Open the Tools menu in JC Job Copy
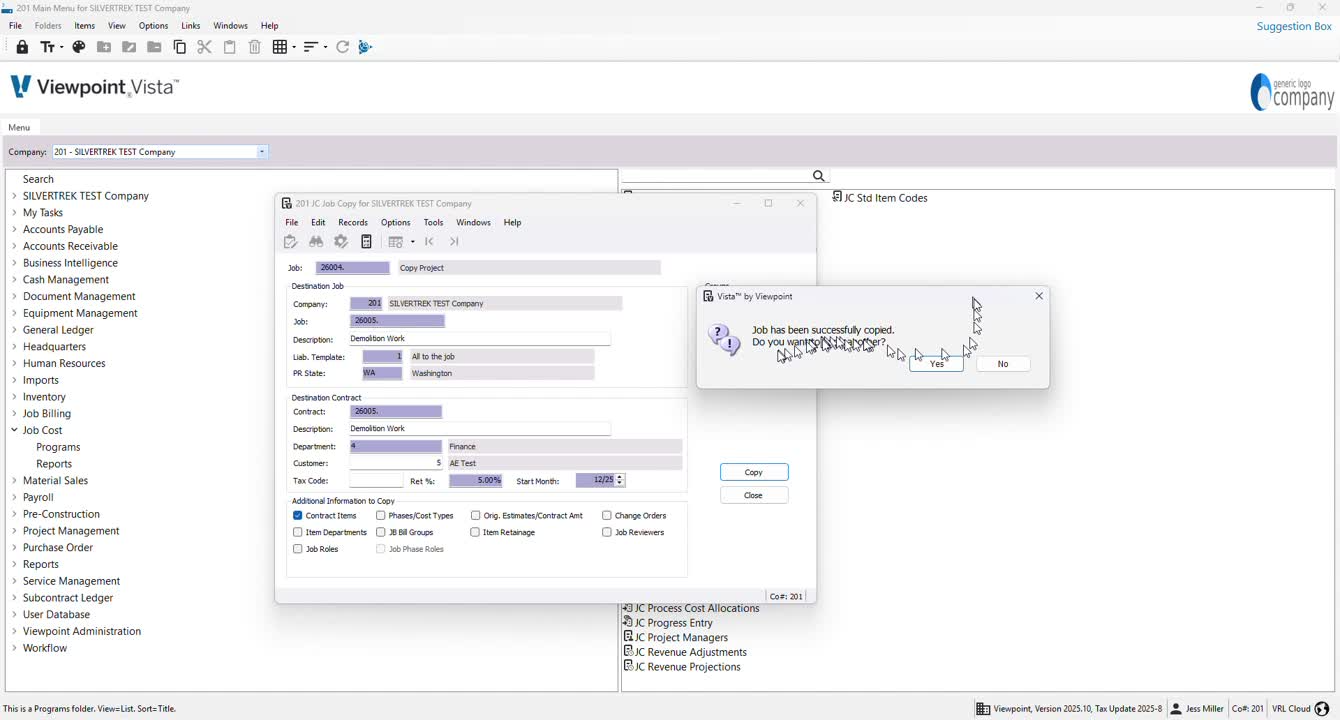 click(433, 223)
